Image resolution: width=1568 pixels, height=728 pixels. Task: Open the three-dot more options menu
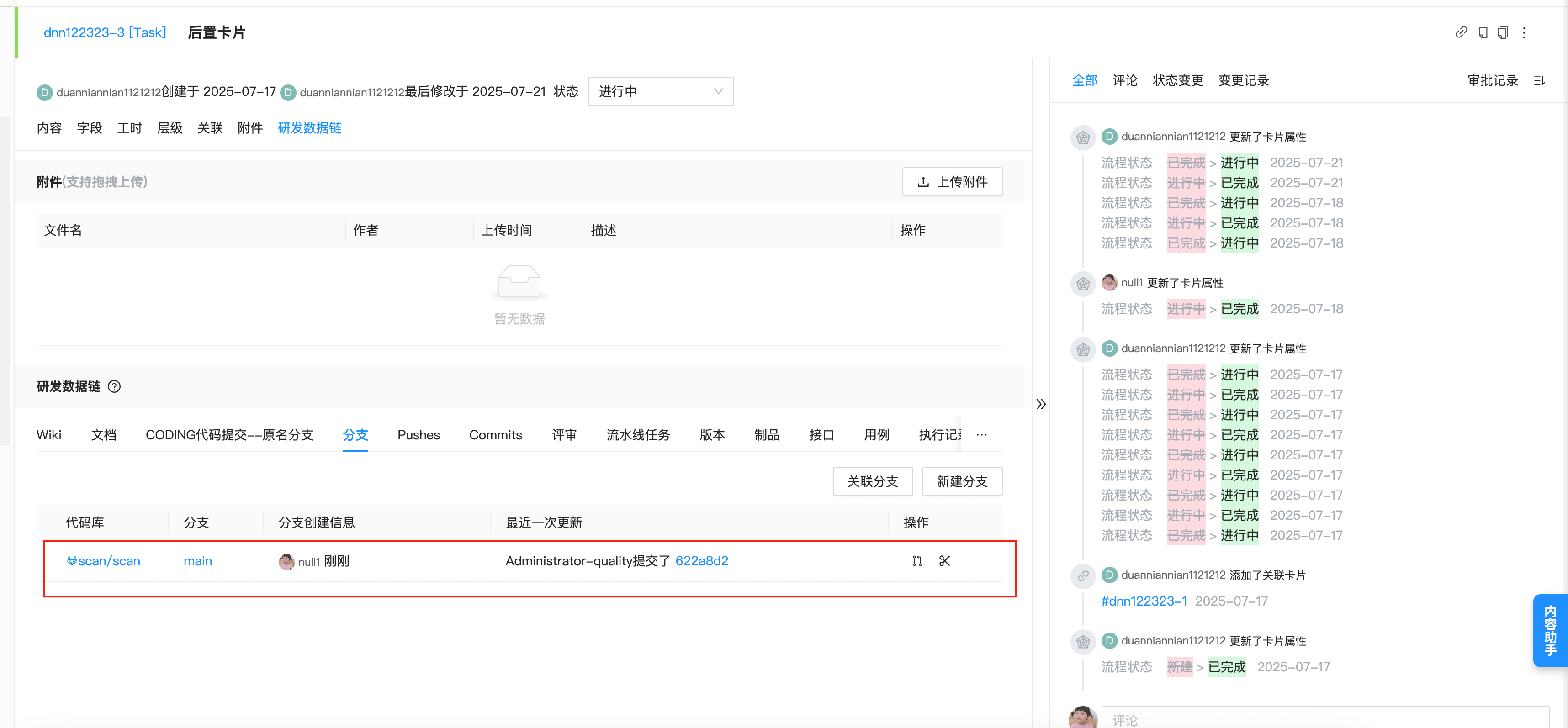(1524, 32)
